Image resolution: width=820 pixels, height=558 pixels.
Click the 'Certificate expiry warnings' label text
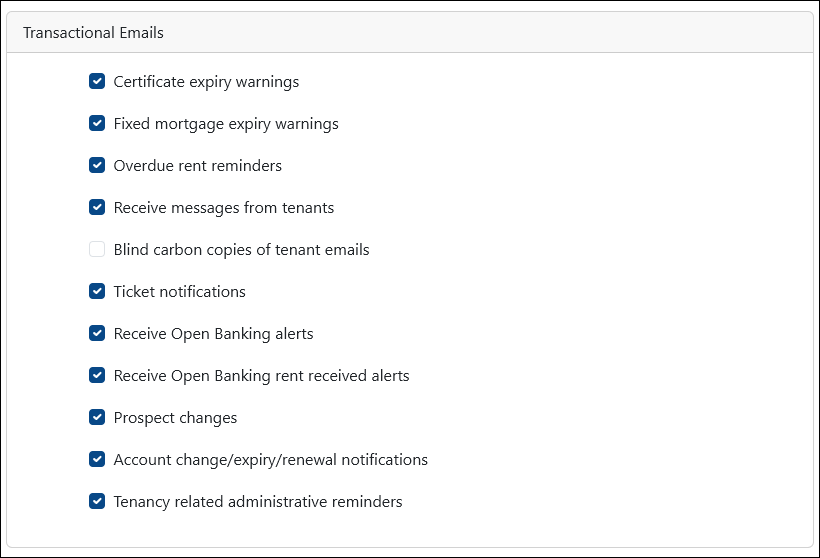pos(206,82)
